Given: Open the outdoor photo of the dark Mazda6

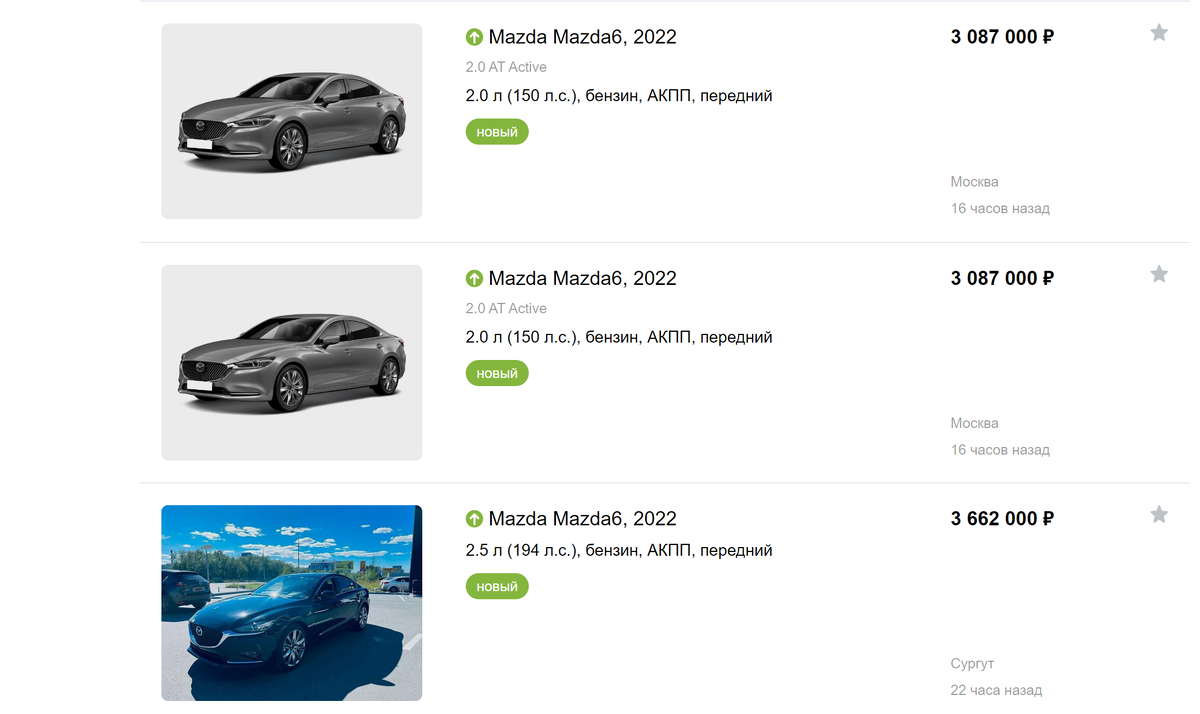Looking at the screenshot, I should 292,603.
